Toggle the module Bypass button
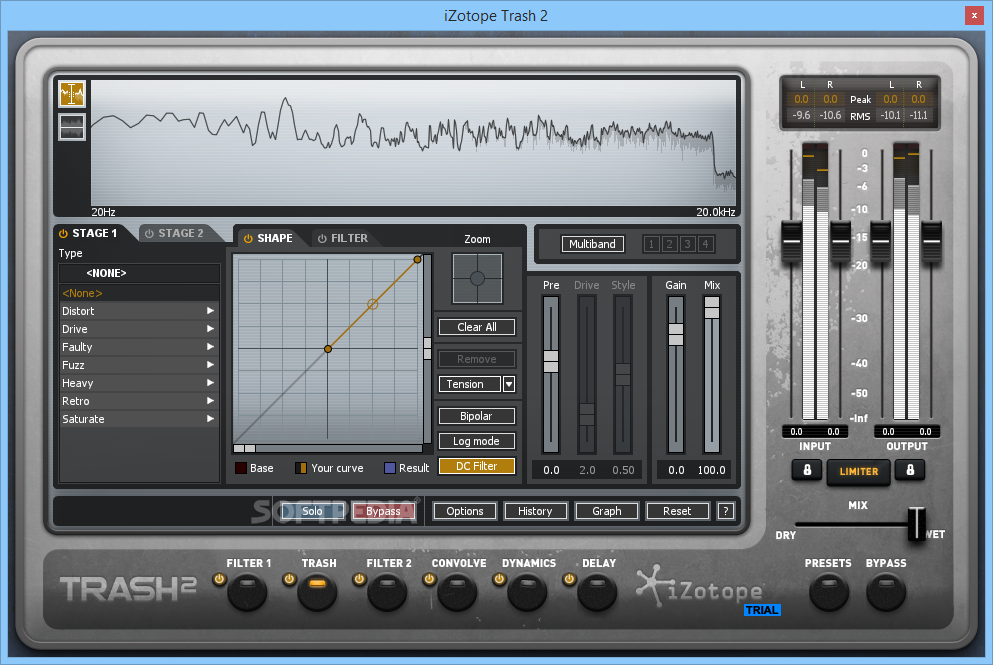Screen dimensions: 993x665 point(384,511)
